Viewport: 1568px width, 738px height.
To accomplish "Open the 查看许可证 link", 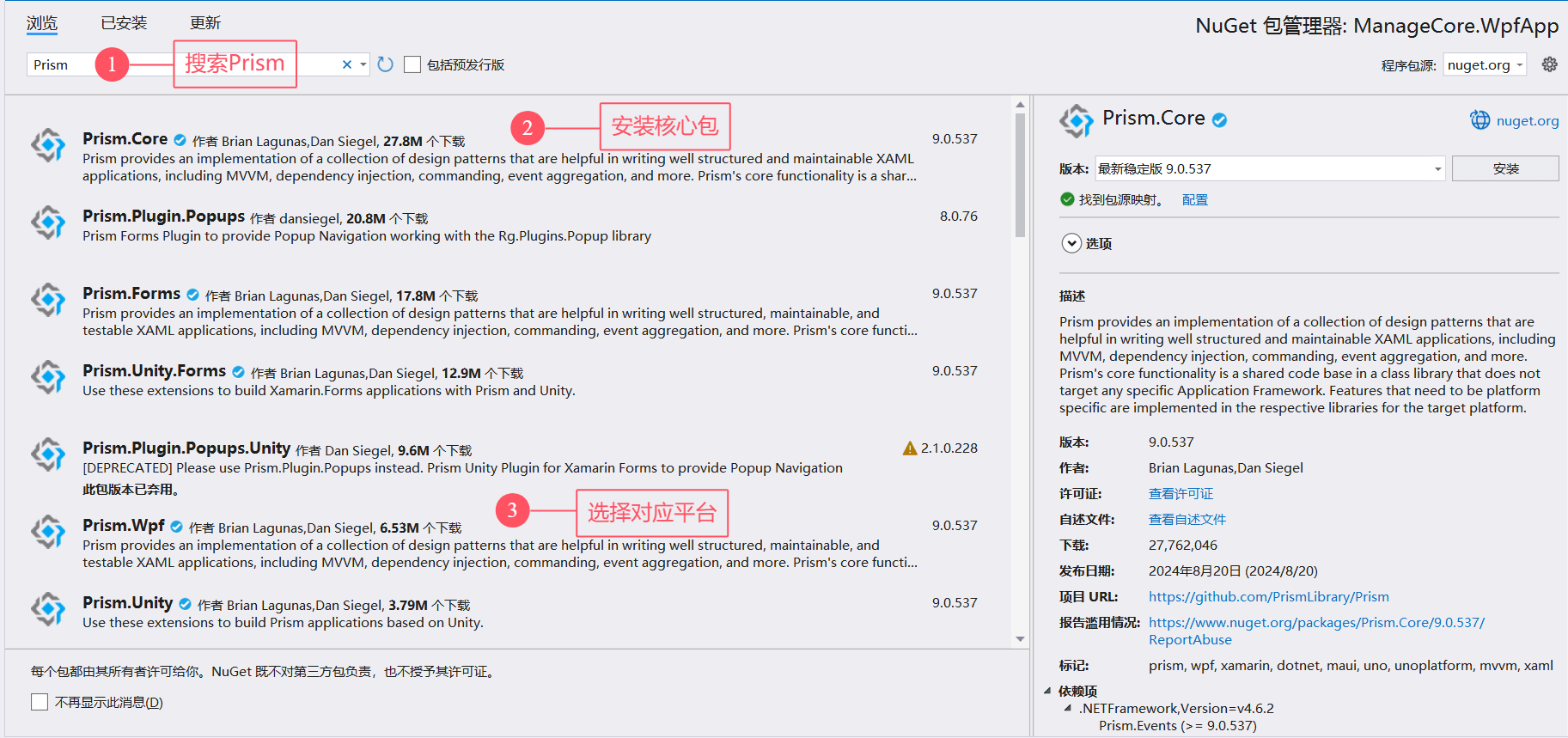I will [1181, 493].
